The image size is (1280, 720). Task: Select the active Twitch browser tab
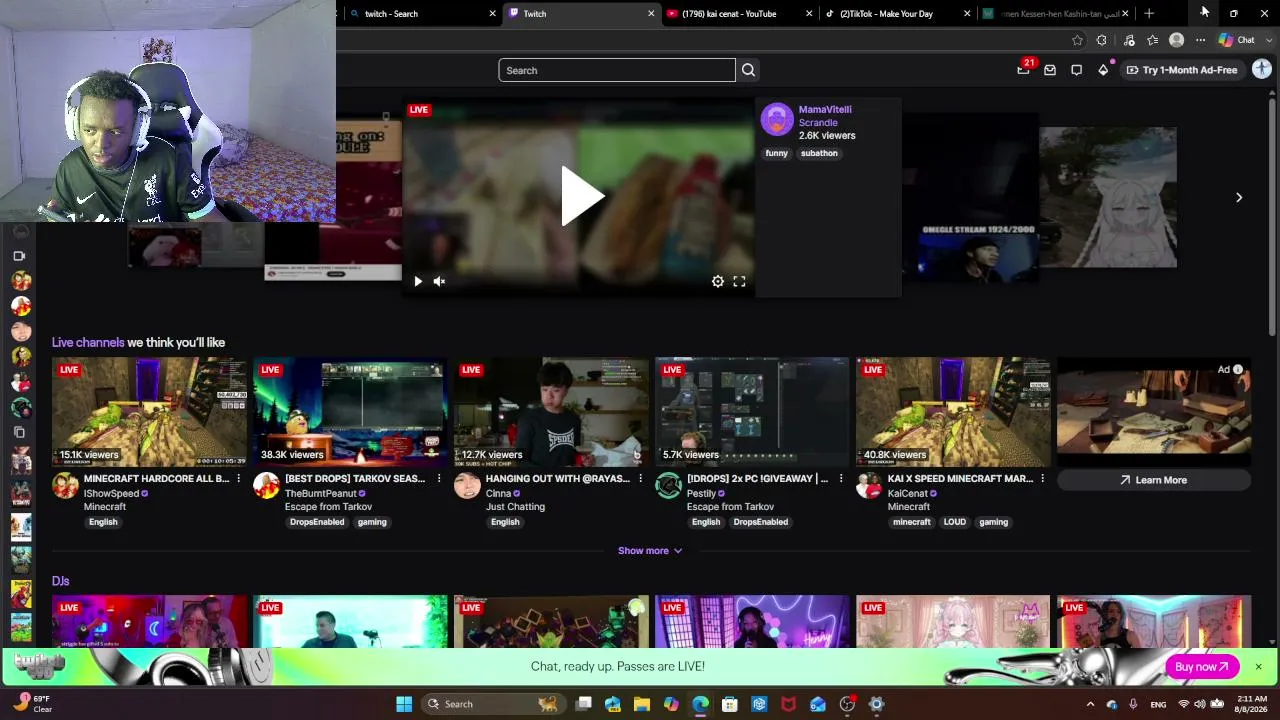pos(580,14)
